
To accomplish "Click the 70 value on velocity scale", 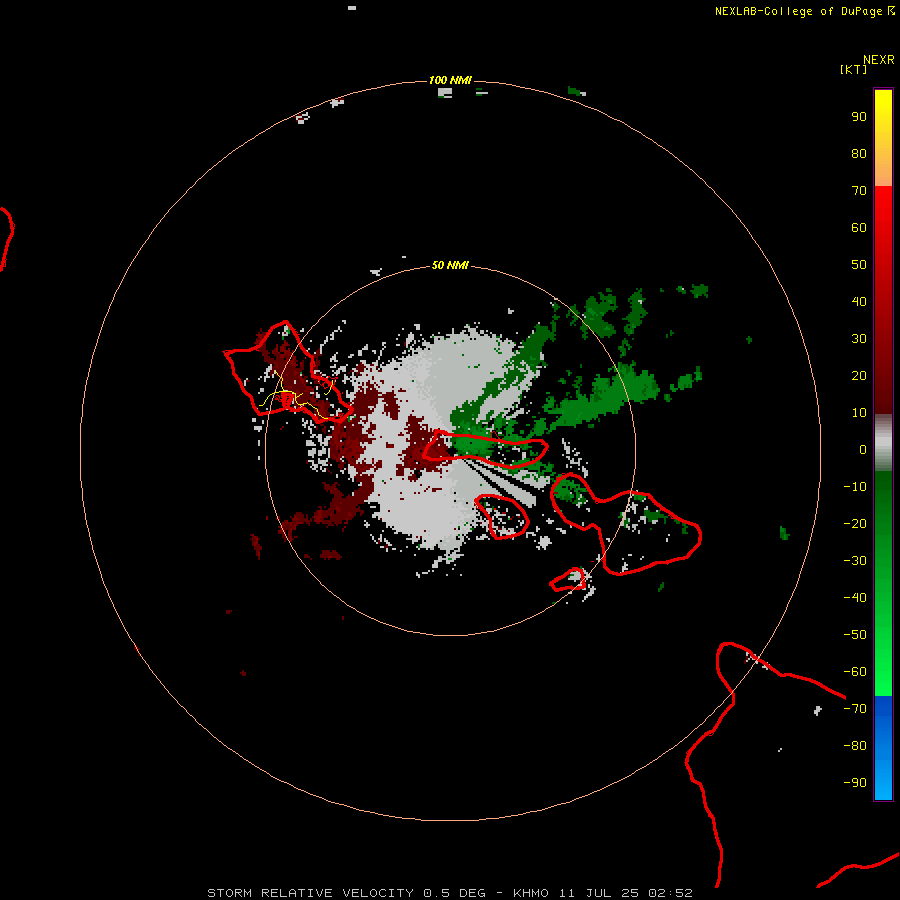I will pyautogui.click(x=859, y=191).
